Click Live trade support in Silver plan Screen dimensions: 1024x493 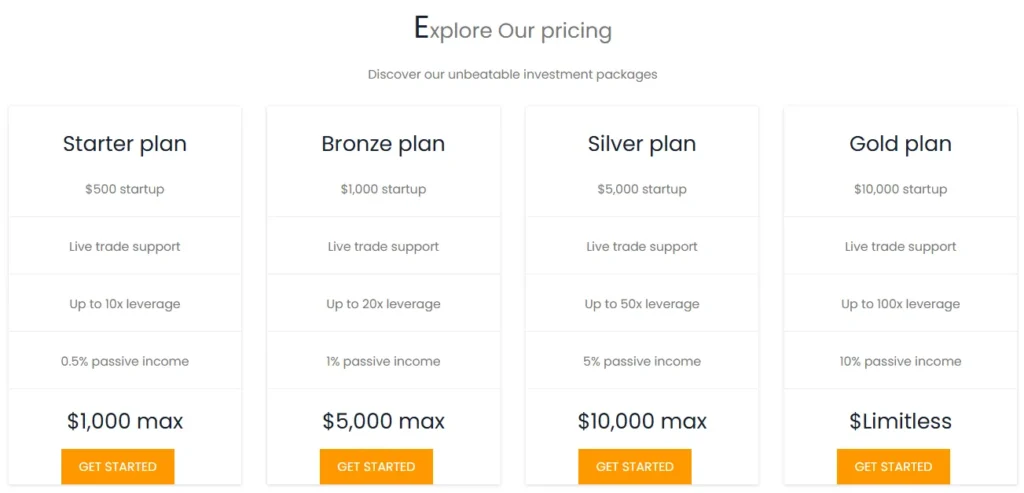(642, 247)
